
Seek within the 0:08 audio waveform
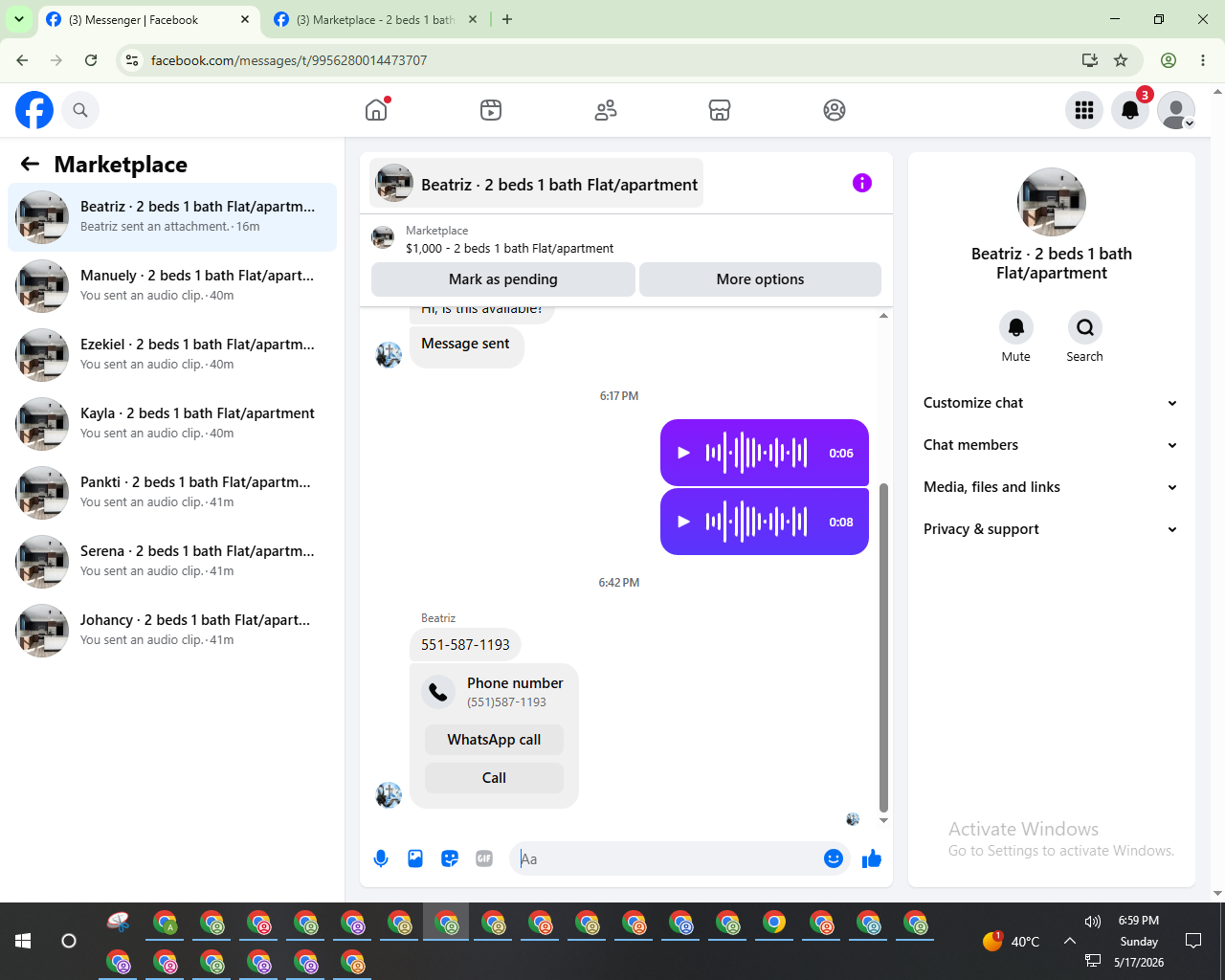[x=757, y=522]
